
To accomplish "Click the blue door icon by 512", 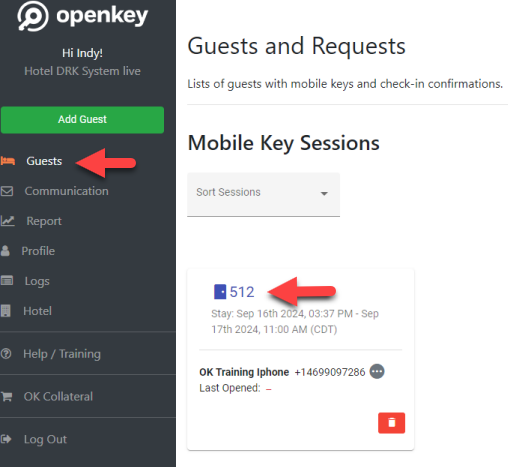I will (x=220, y=292).
